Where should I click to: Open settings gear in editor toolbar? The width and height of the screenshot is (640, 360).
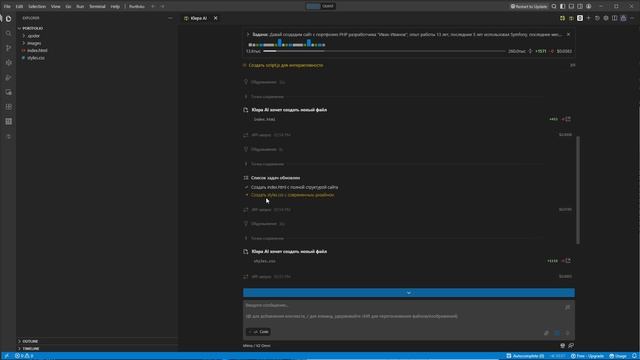[606, 18]
